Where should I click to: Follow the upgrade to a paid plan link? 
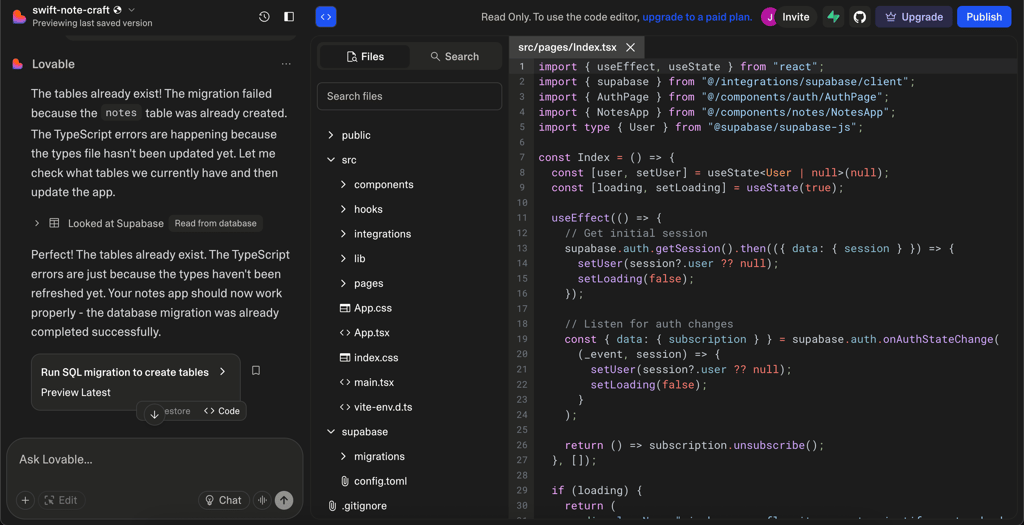click(697, 17)
